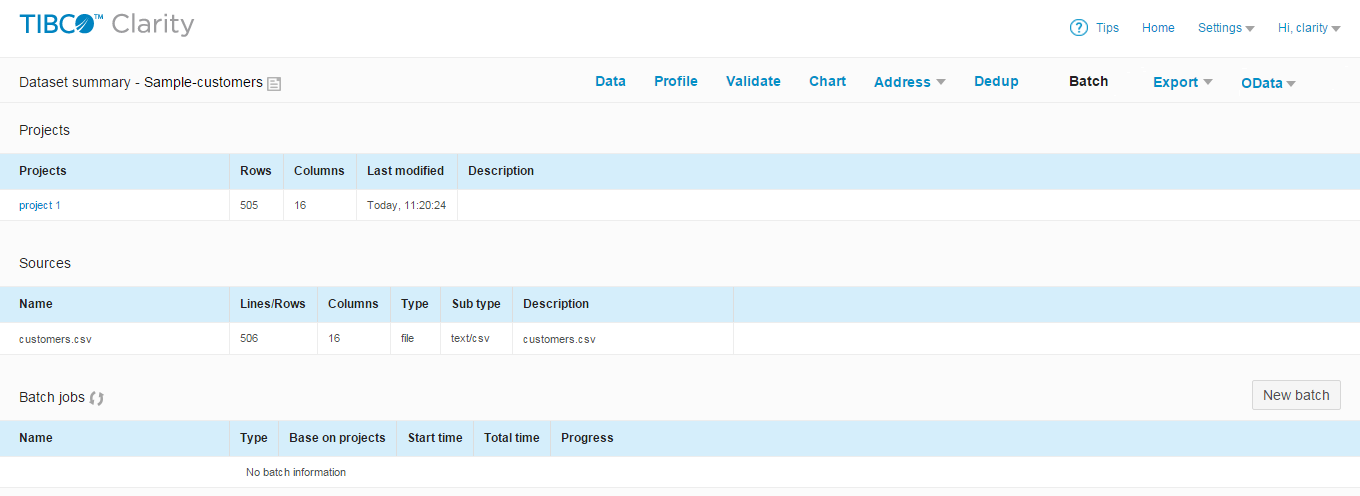Click the No batch information text
This screenshot has height=496, width=1360.
click(x=296, y=472)
